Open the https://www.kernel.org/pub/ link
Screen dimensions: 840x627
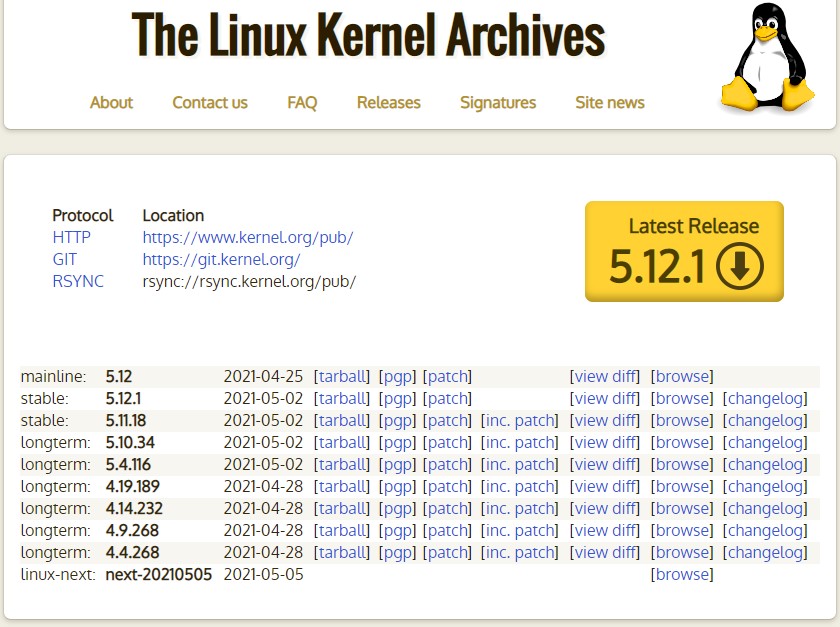247,237
